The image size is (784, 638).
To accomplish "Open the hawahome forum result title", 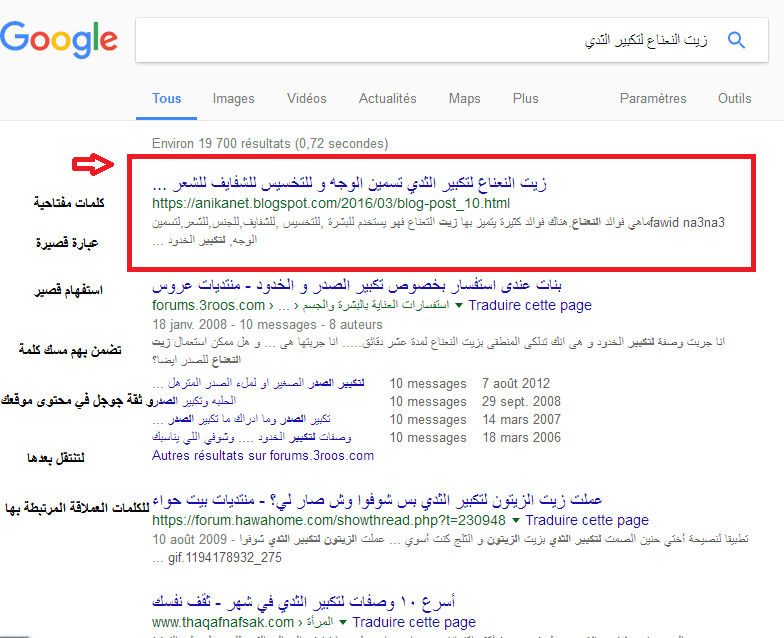I will (x=377, y=500).
